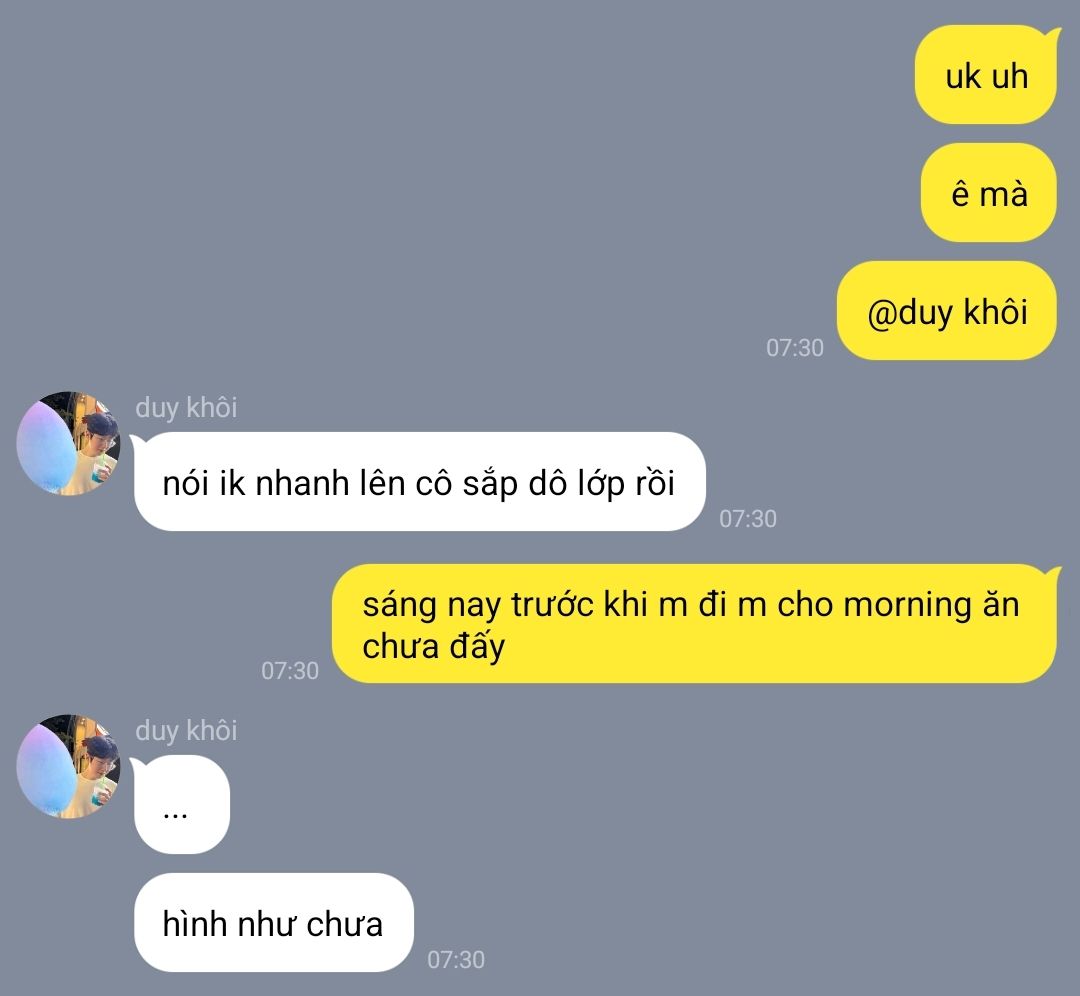Viewport: 1080px width, 996px height.
Task: Select the 'nói ik nhanh lên cô sắp dô lớp rồi' message
Action: (419, 481)
